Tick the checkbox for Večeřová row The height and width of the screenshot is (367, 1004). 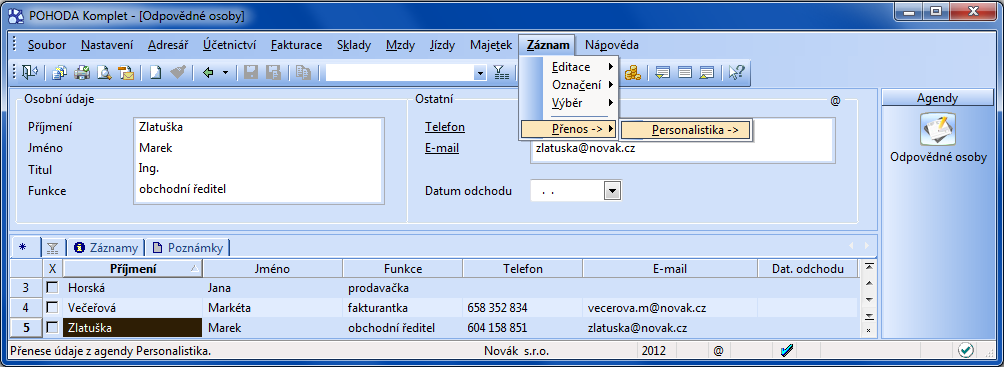(x=53, y=307)
